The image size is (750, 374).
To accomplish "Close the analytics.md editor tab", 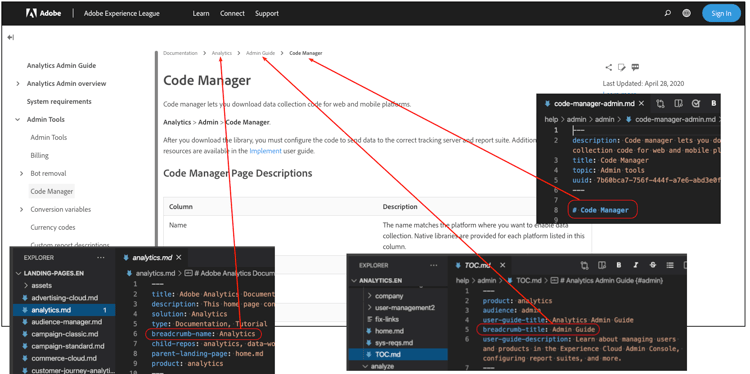I will click(x=178, y=258).
